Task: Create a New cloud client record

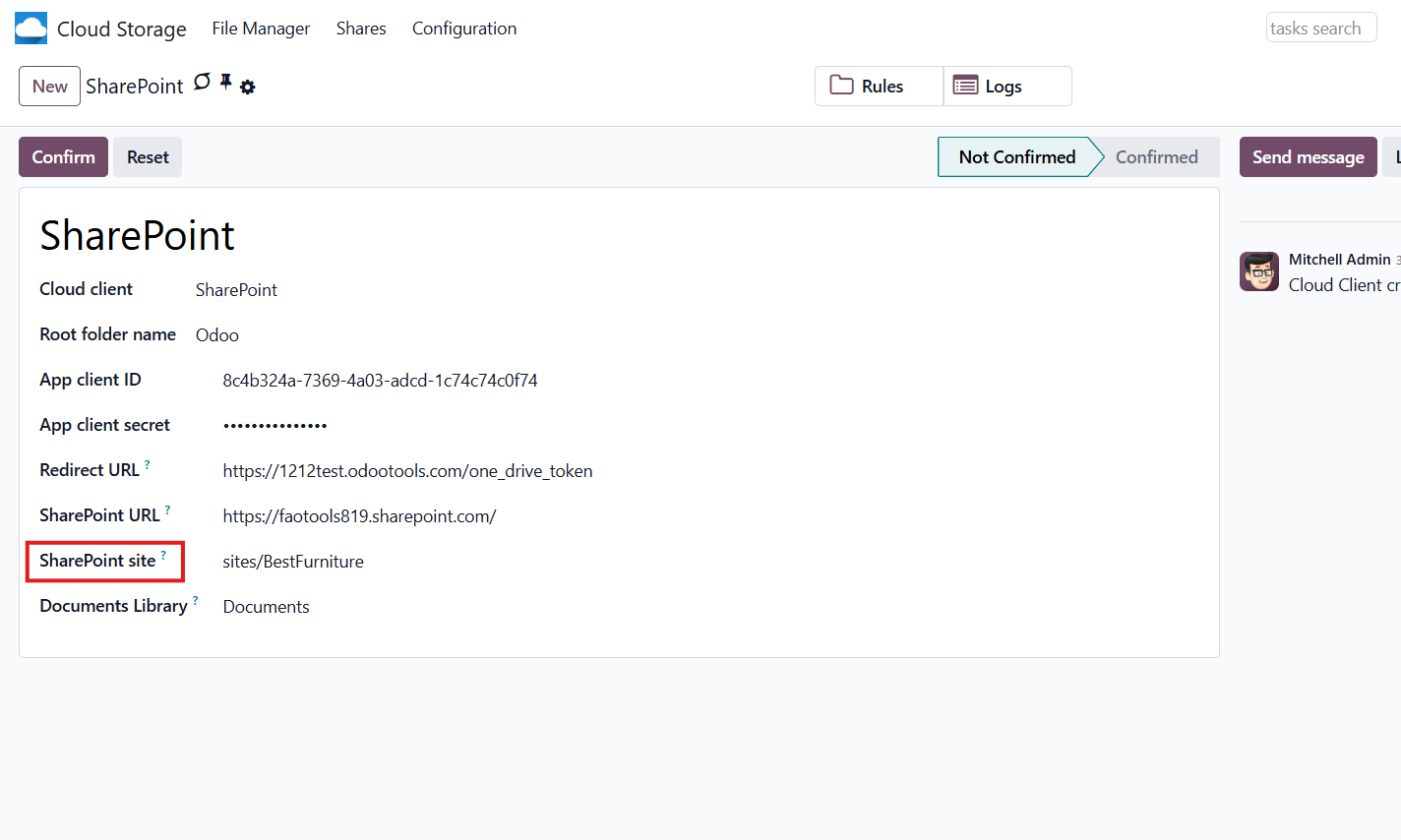Action: pyautogui.click(x=49, y=87)
